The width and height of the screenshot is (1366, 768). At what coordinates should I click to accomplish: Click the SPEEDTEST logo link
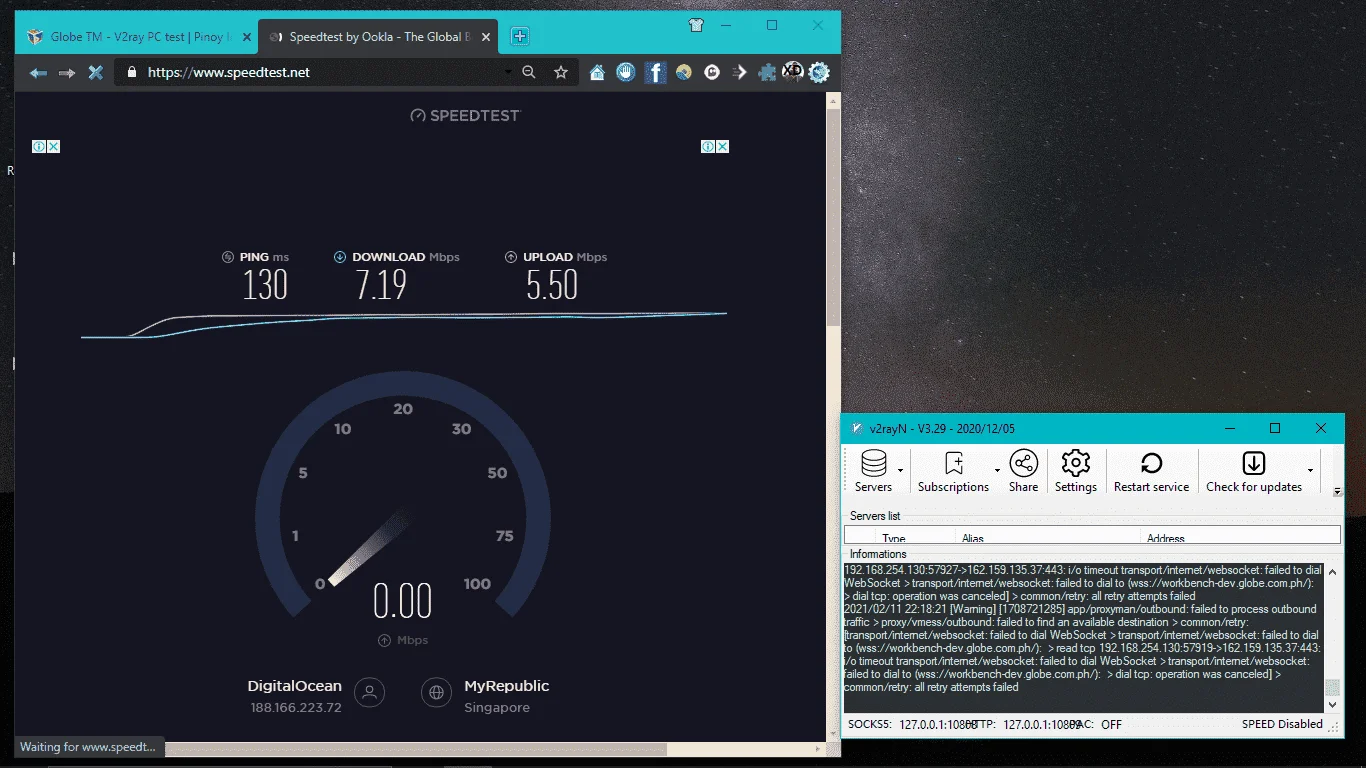465,115
